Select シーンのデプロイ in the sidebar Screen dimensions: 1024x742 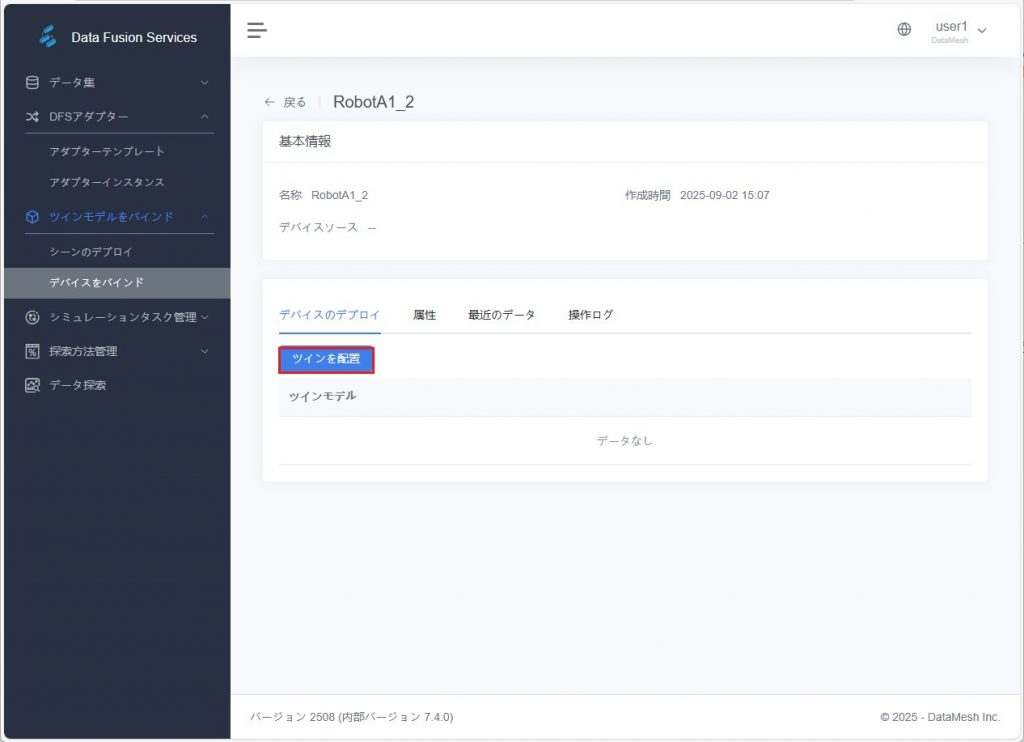[91, 252]
